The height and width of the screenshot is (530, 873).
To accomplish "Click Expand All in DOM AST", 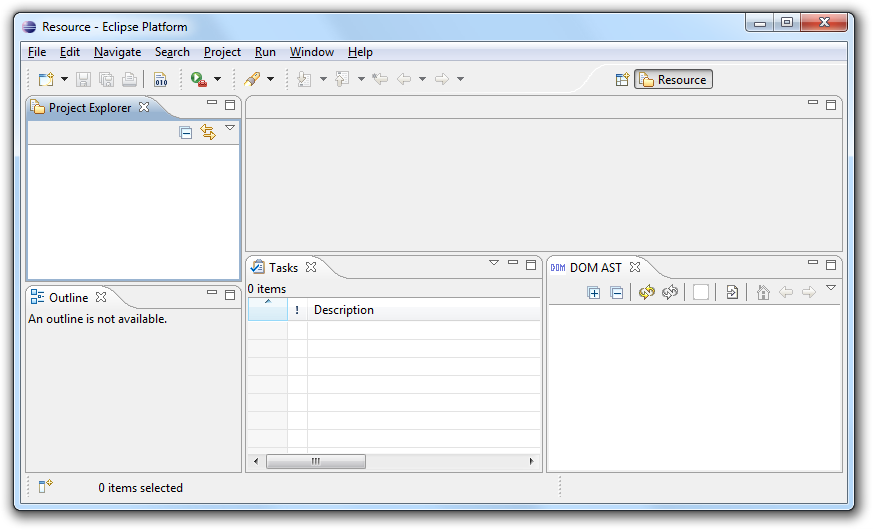I will [594, 292].
